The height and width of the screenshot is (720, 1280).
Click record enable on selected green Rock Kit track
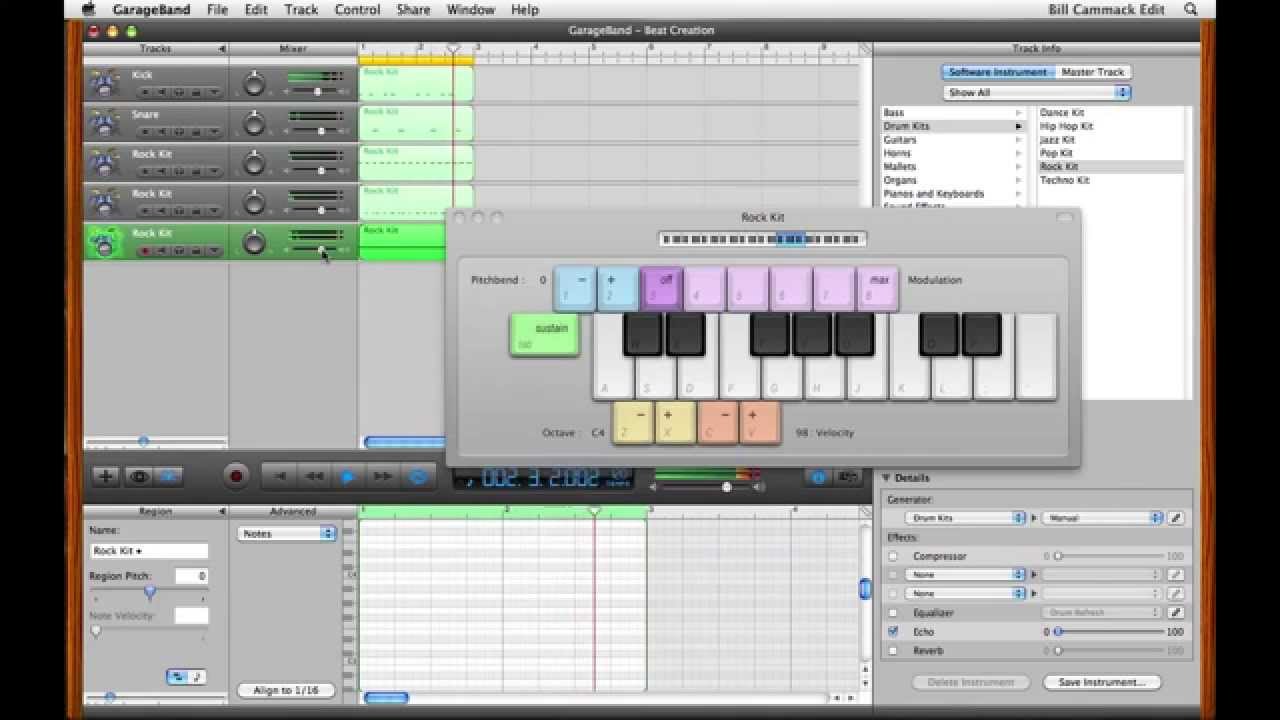click(x=146, y=250)
